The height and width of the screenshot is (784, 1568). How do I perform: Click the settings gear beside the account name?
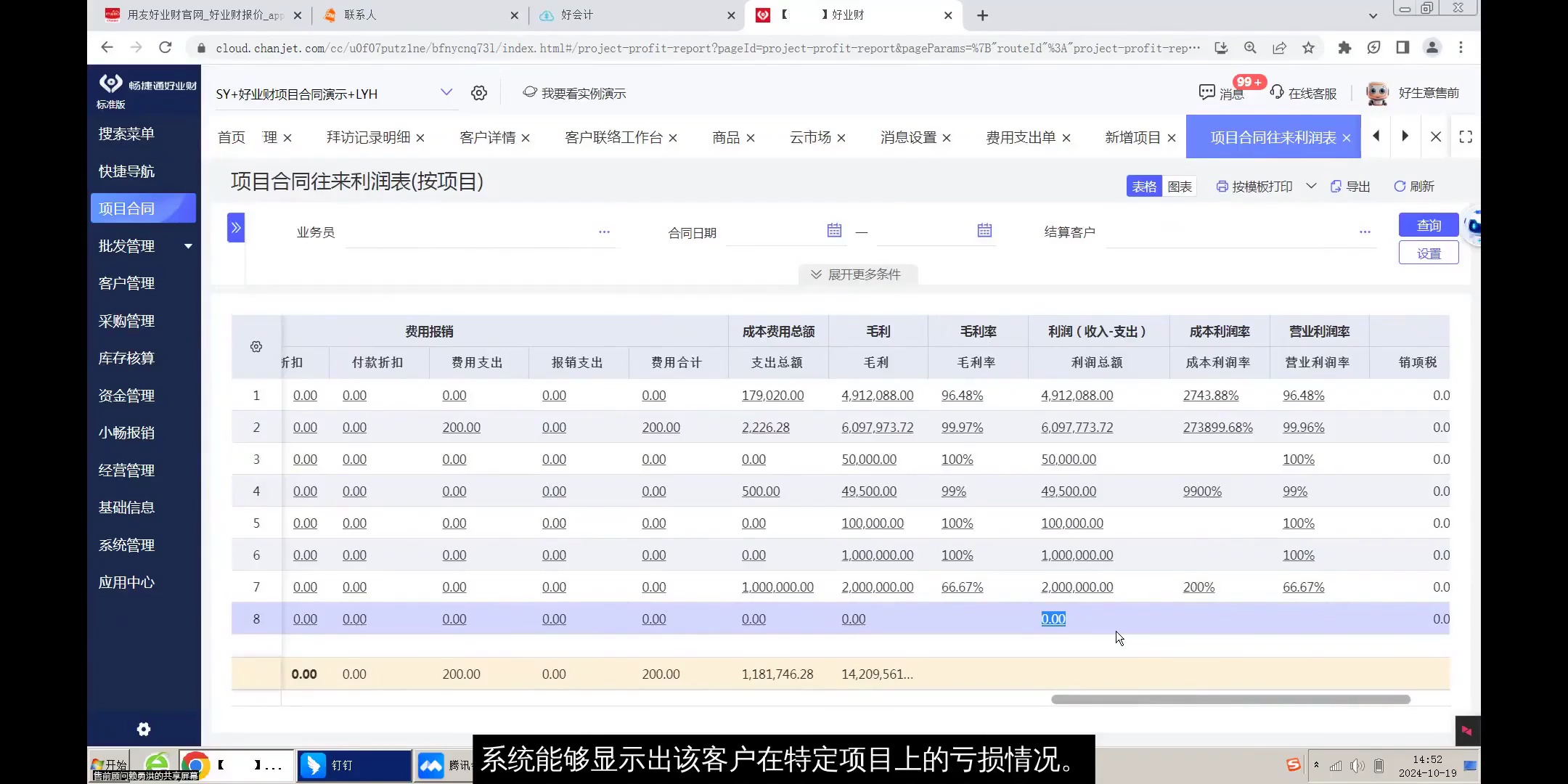pyautogui.click(x=478, y=92)
